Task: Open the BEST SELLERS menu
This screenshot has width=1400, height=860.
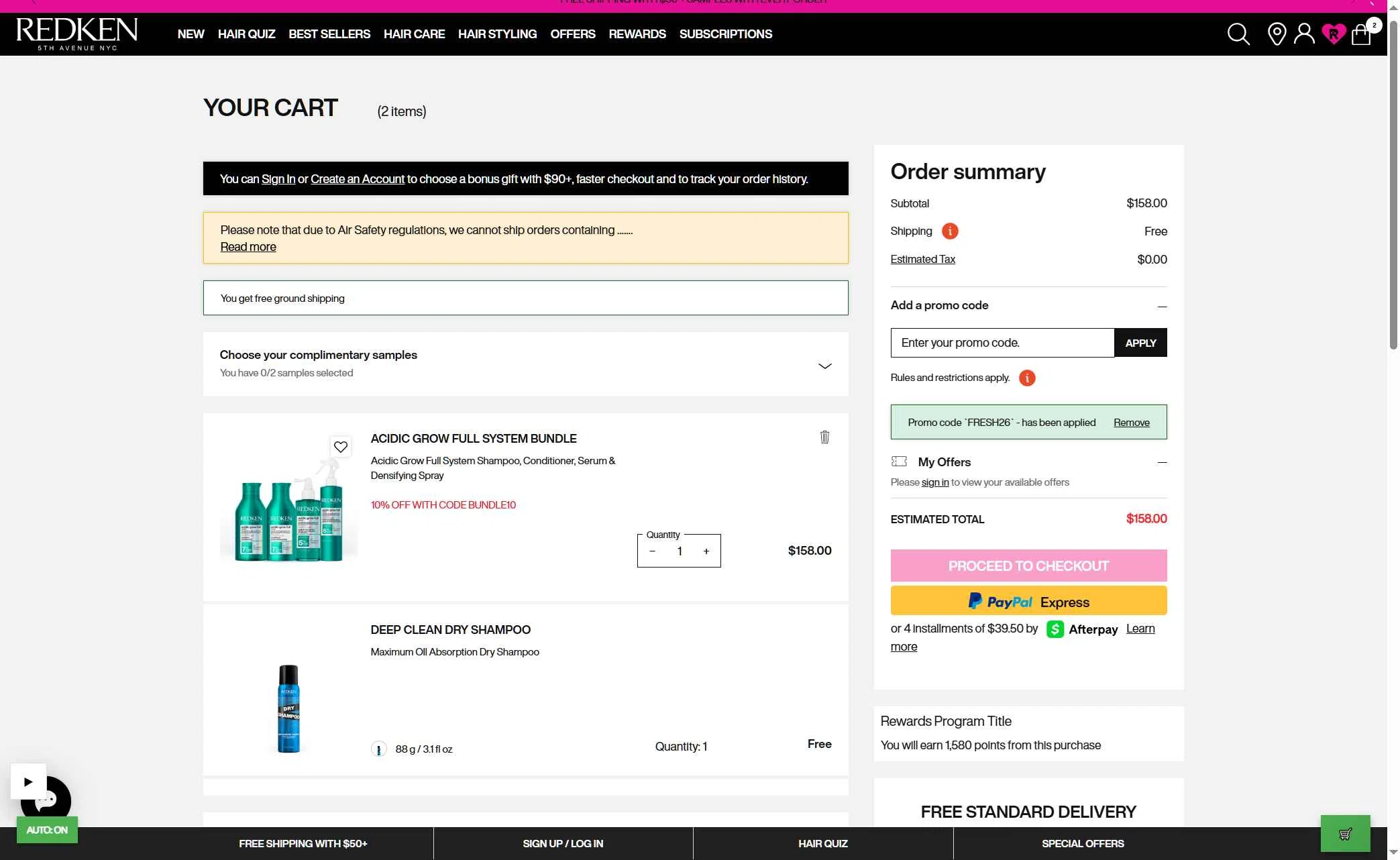Action: (x=329, y=34)
